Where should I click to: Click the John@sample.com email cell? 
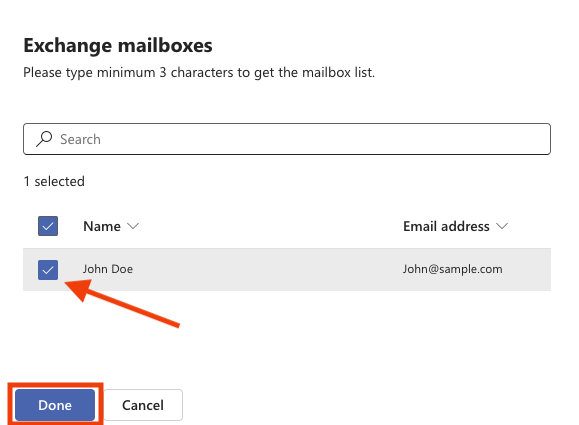(x=452, y=269)
